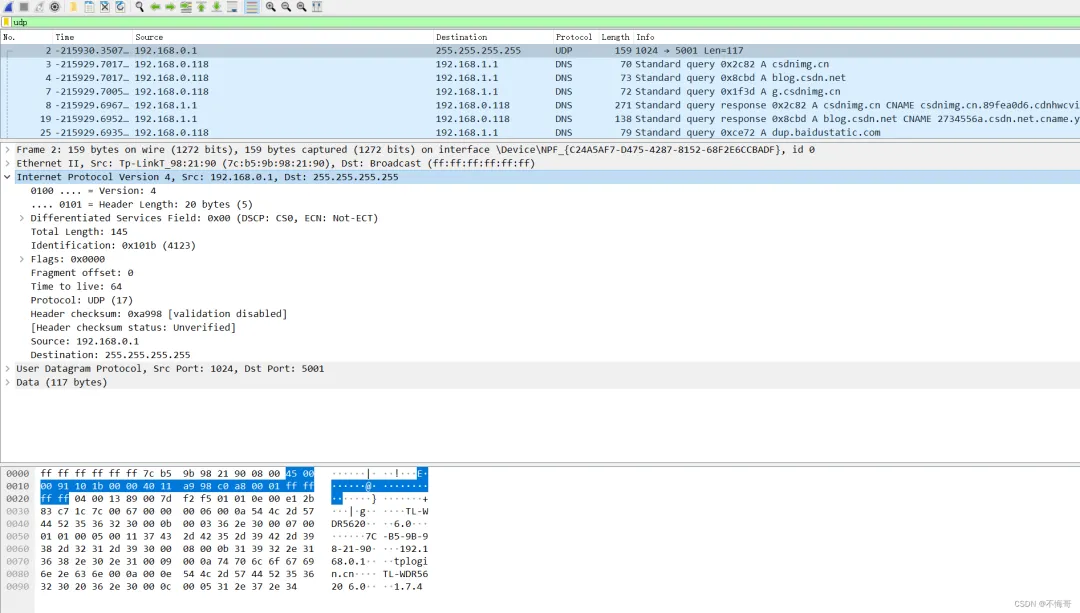1080x613 pixels.
Task: Start capturing packets with the shark fin icon
Action: click(x=8, y=6)
